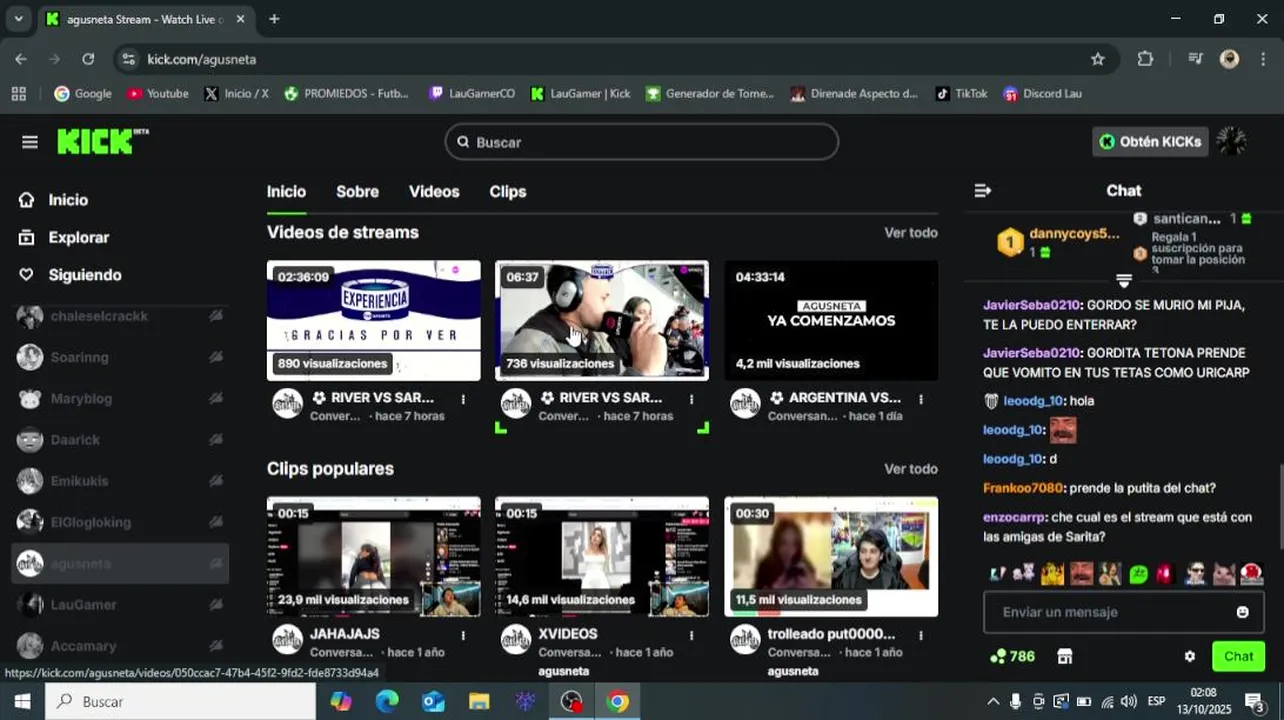The height and width of the screenshot is (720, 1284).
Task: Toggle offline icon beside Maryblog
Action: coord(215,398)
